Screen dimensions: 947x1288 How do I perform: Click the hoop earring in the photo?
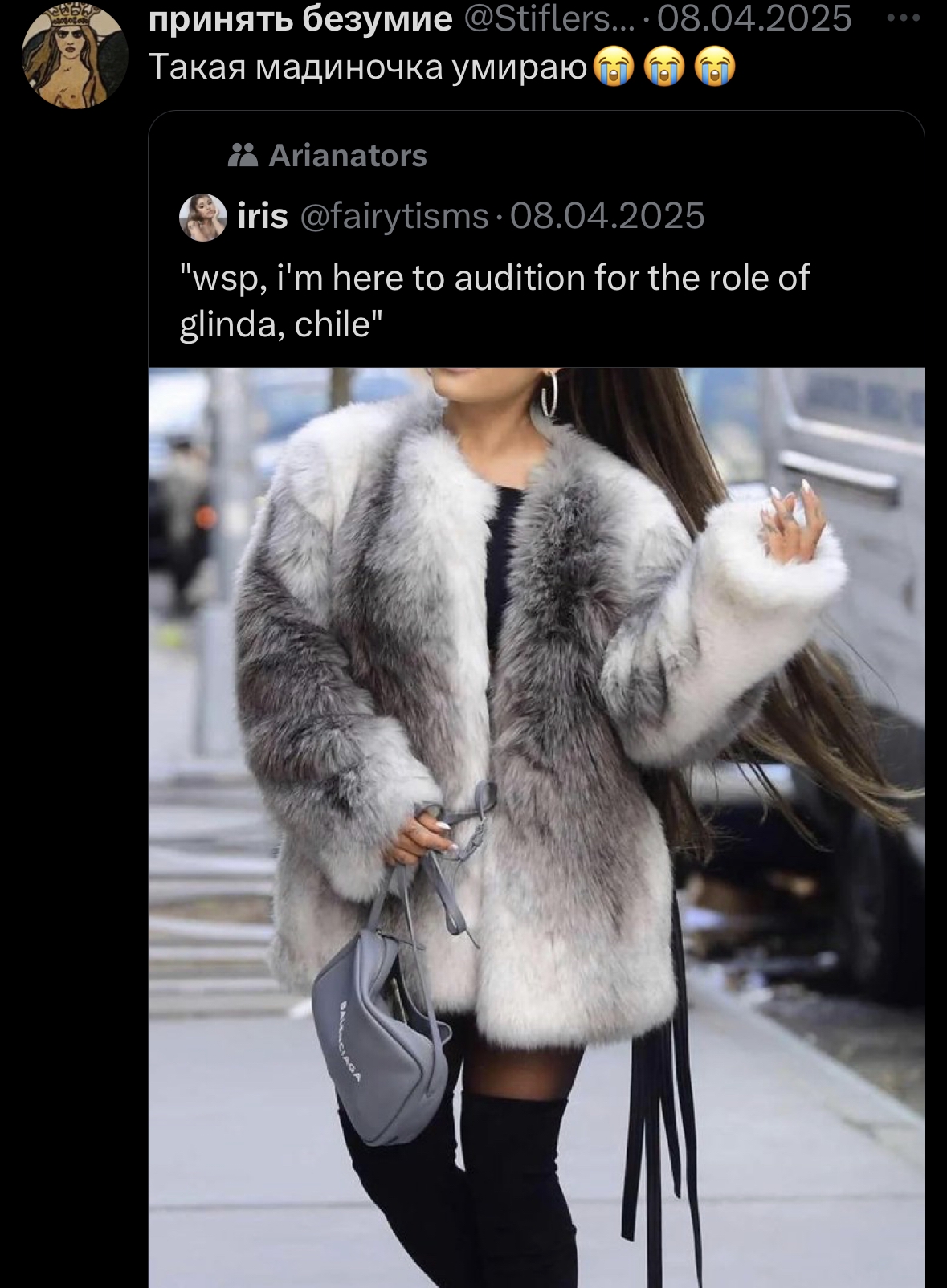pyautogui.click(x=549, y=393)
